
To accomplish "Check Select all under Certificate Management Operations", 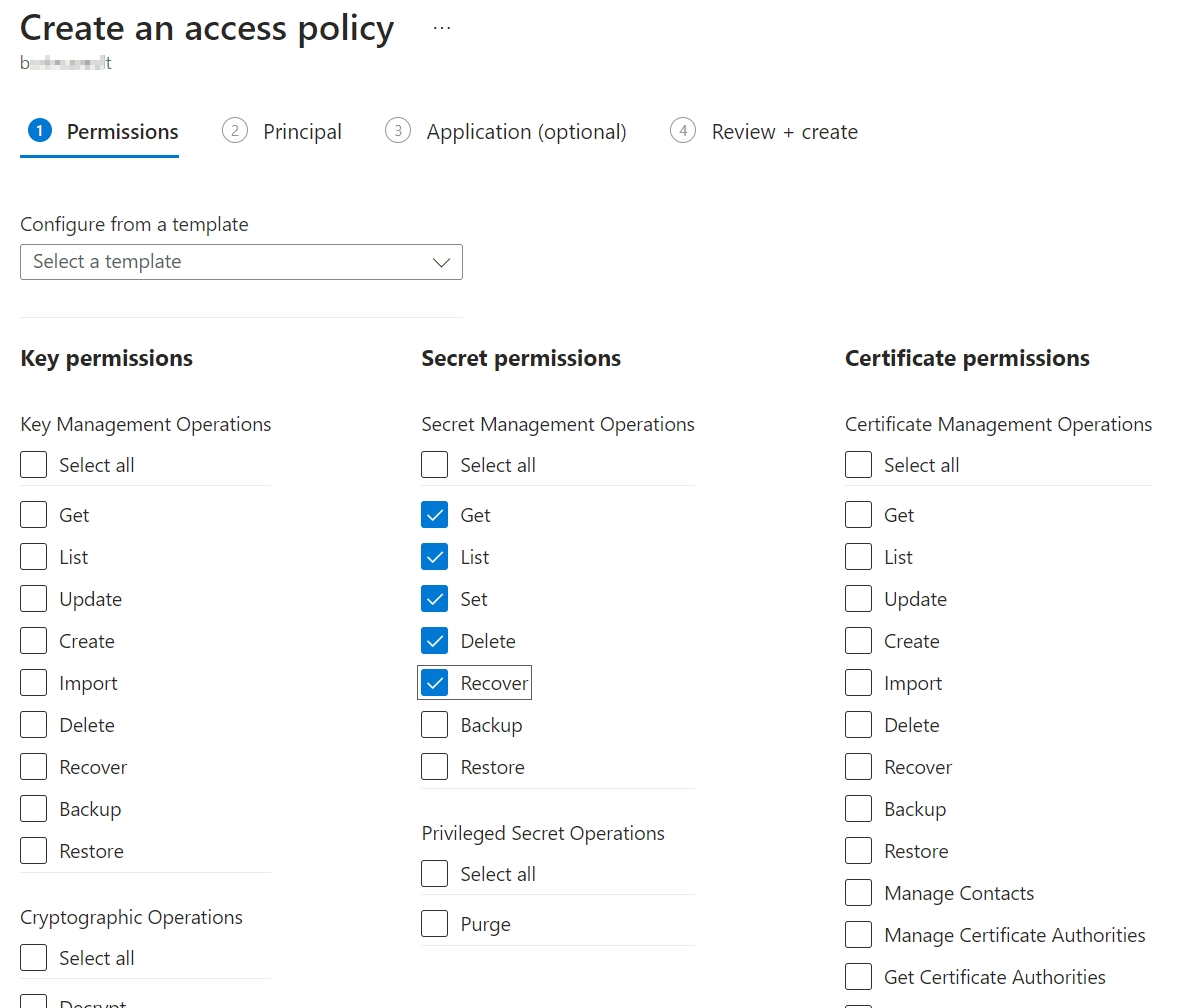I will pyautogui.click(x=858, y=465).
